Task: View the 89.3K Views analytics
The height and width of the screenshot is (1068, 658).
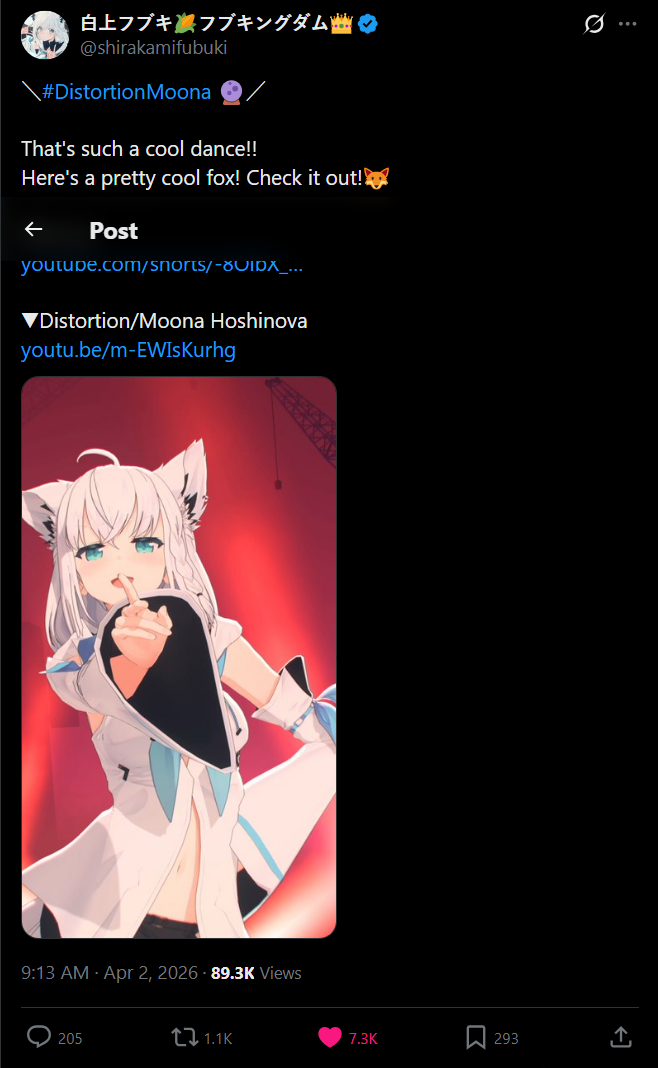Action: 256,973
